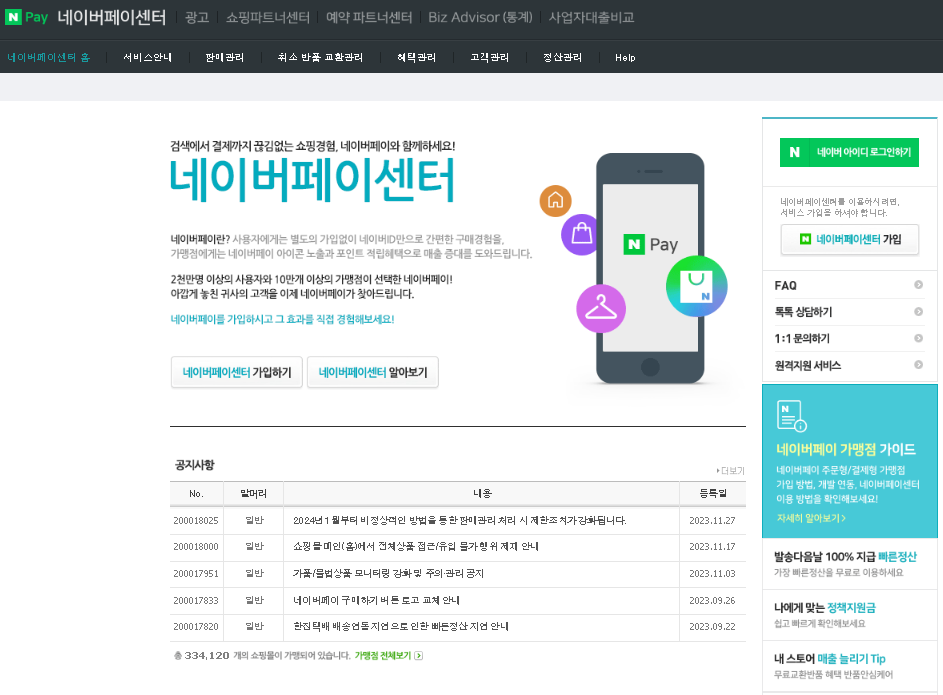
Task: Click the arrow icon next to 1:1 문의하기
Action: coord(918,338)
